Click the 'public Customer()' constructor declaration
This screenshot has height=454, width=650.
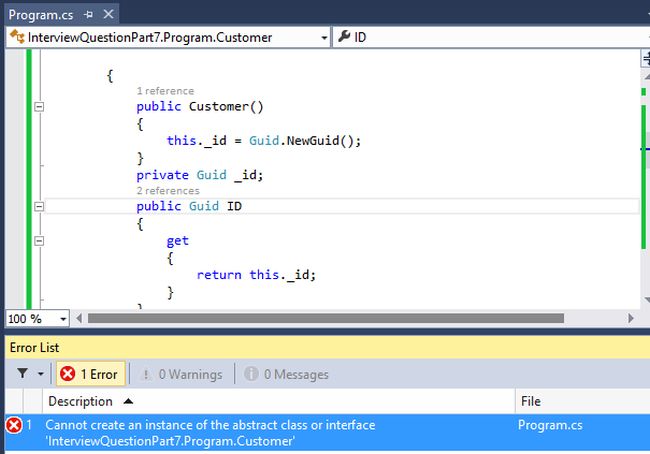tap(200, 107)
